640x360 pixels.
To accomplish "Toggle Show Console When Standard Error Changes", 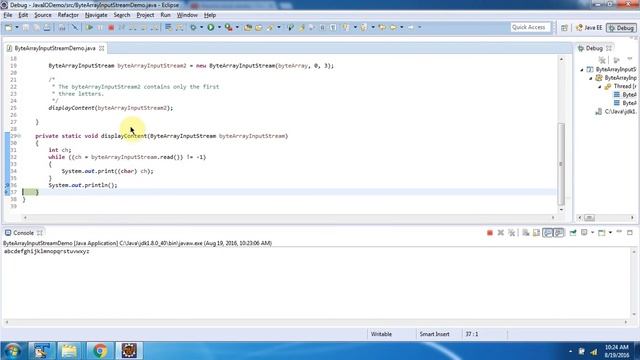I will coord(559,233).
